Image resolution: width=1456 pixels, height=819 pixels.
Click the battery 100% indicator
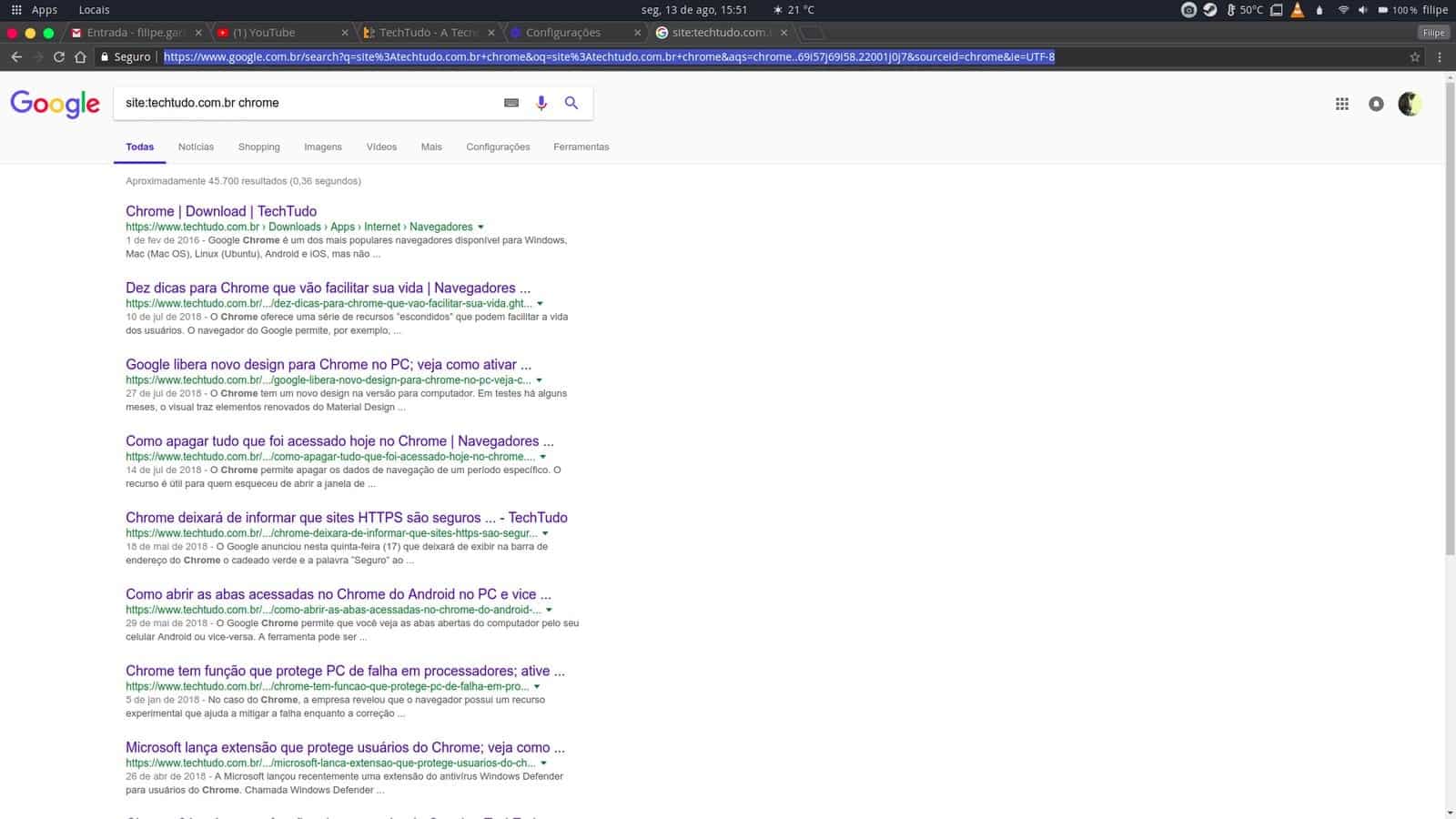click(x=1397, y=10)
